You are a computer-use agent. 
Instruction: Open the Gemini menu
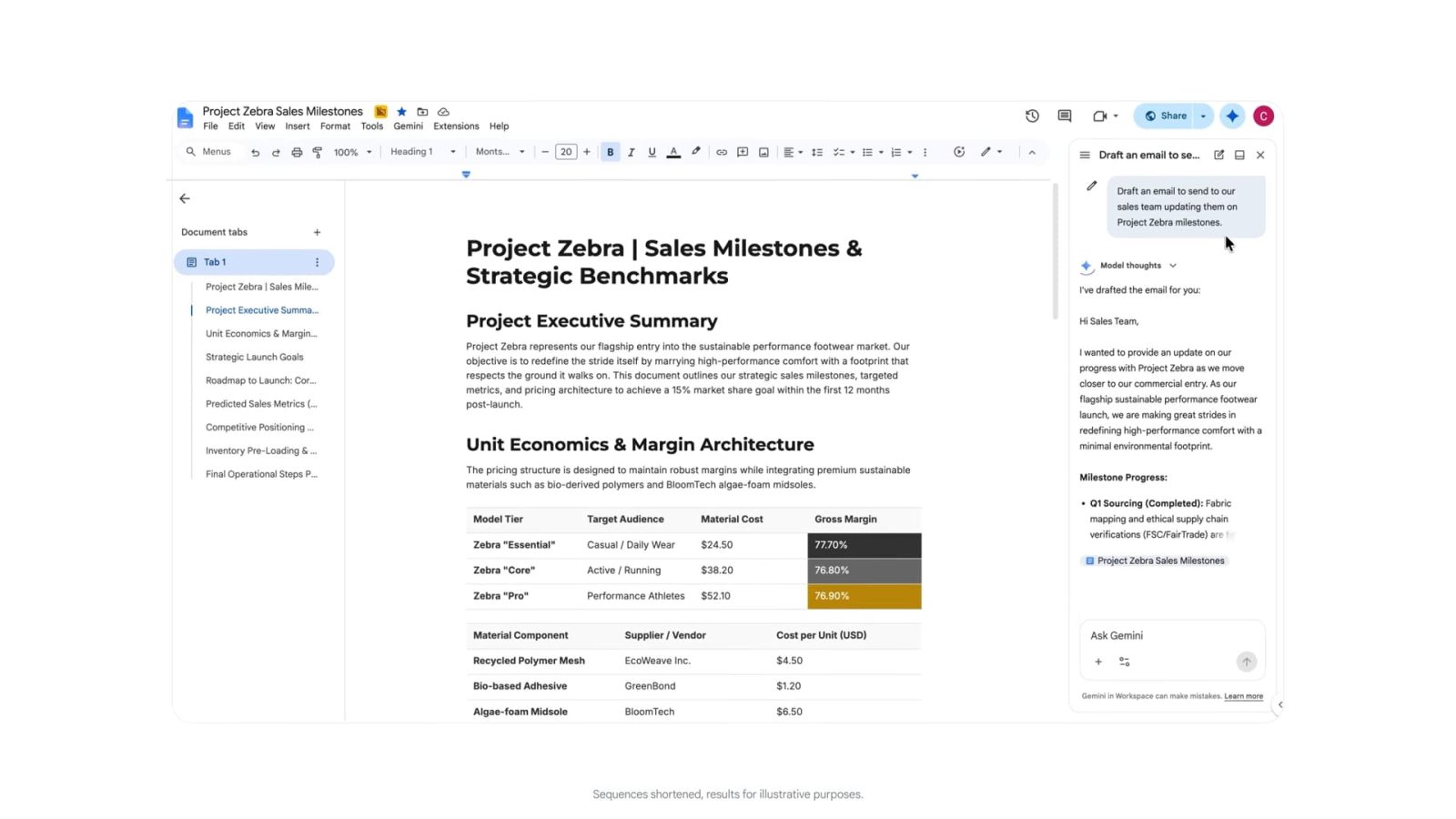click(x=408, y=126)
